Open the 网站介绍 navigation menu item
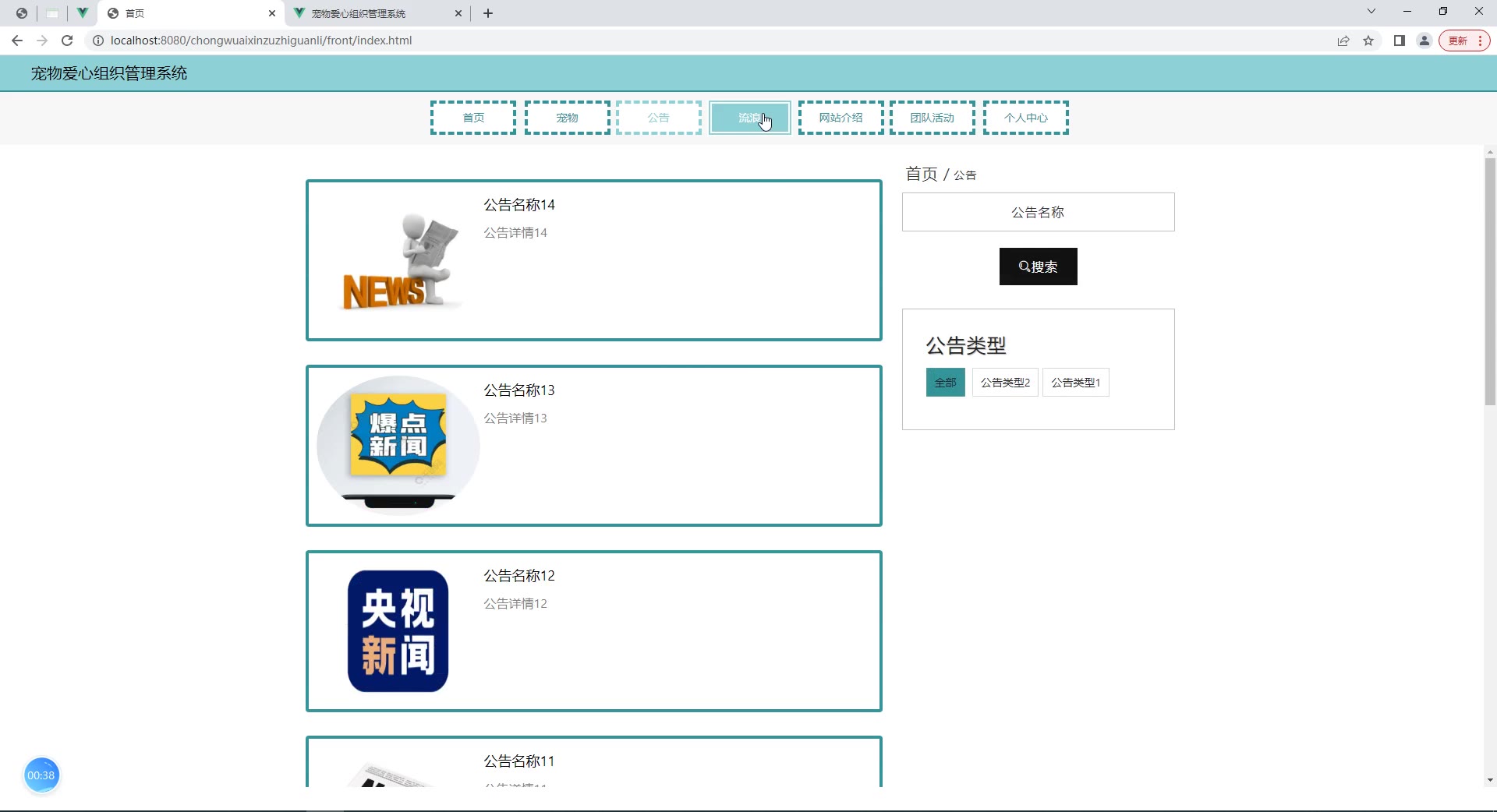 click(841, 118)
